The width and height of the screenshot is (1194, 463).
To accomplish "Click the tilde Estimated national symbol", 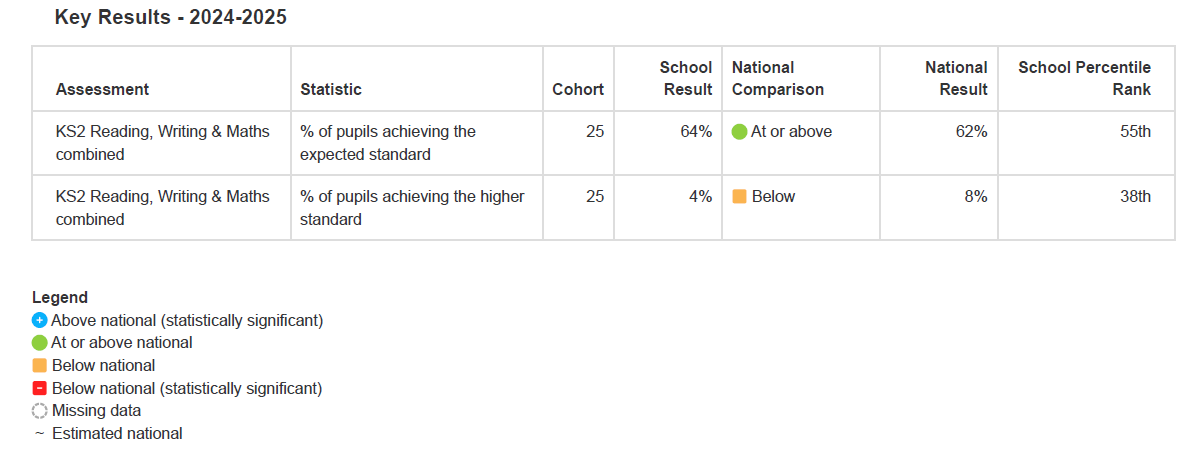I will point(40,434).
